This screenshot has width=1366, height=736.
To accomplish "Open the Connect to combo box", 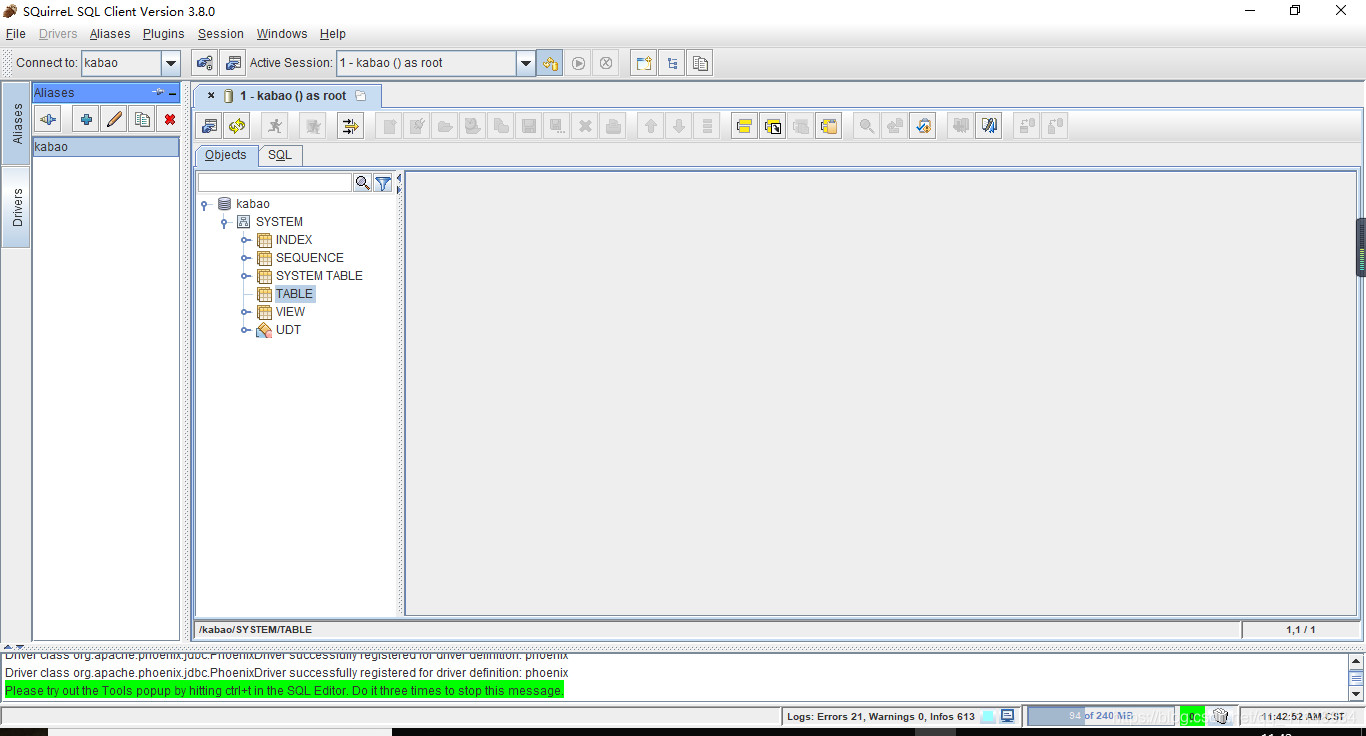I will (x=170, y=63).
